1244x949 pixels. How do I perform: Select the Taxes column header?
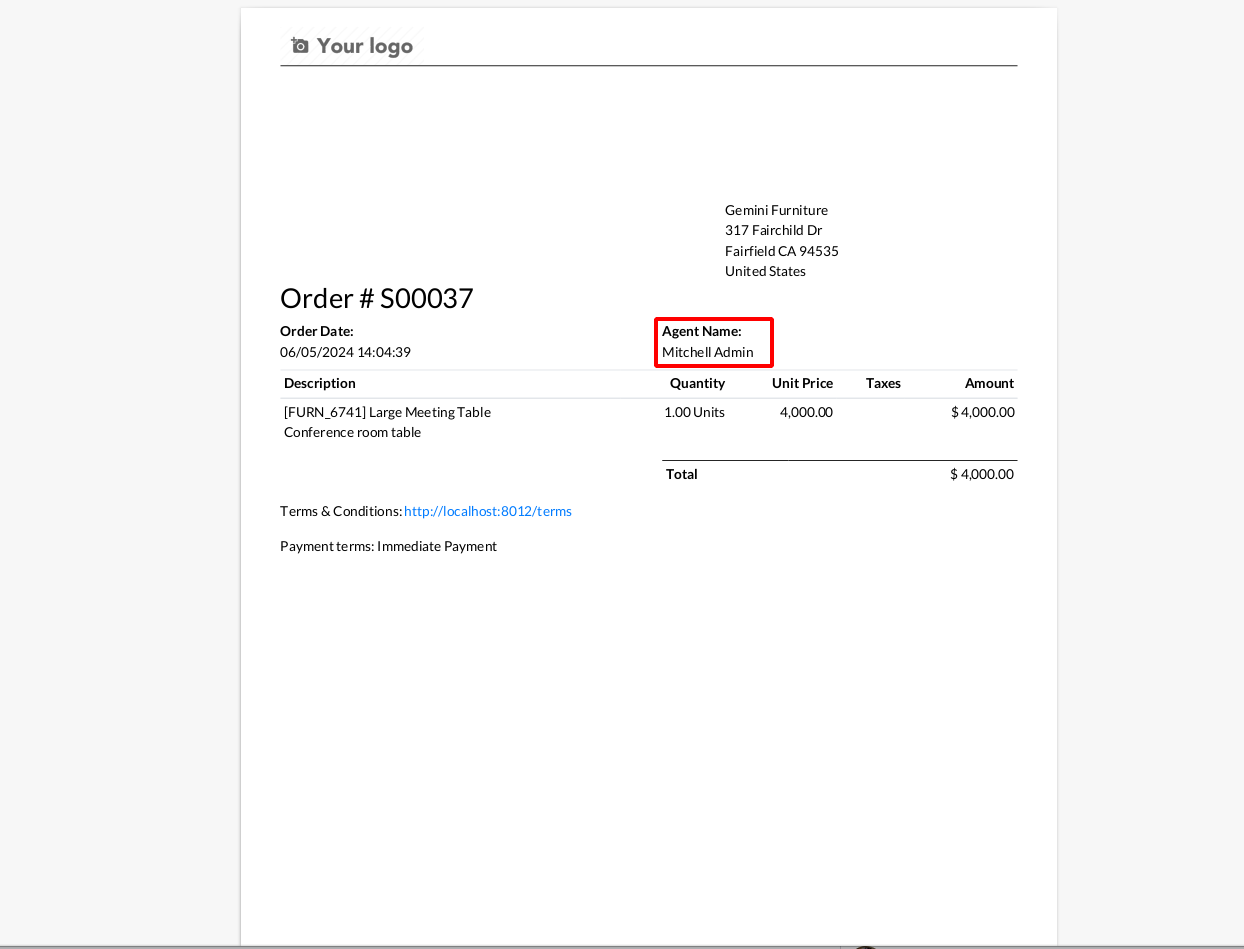coord(883,383)
